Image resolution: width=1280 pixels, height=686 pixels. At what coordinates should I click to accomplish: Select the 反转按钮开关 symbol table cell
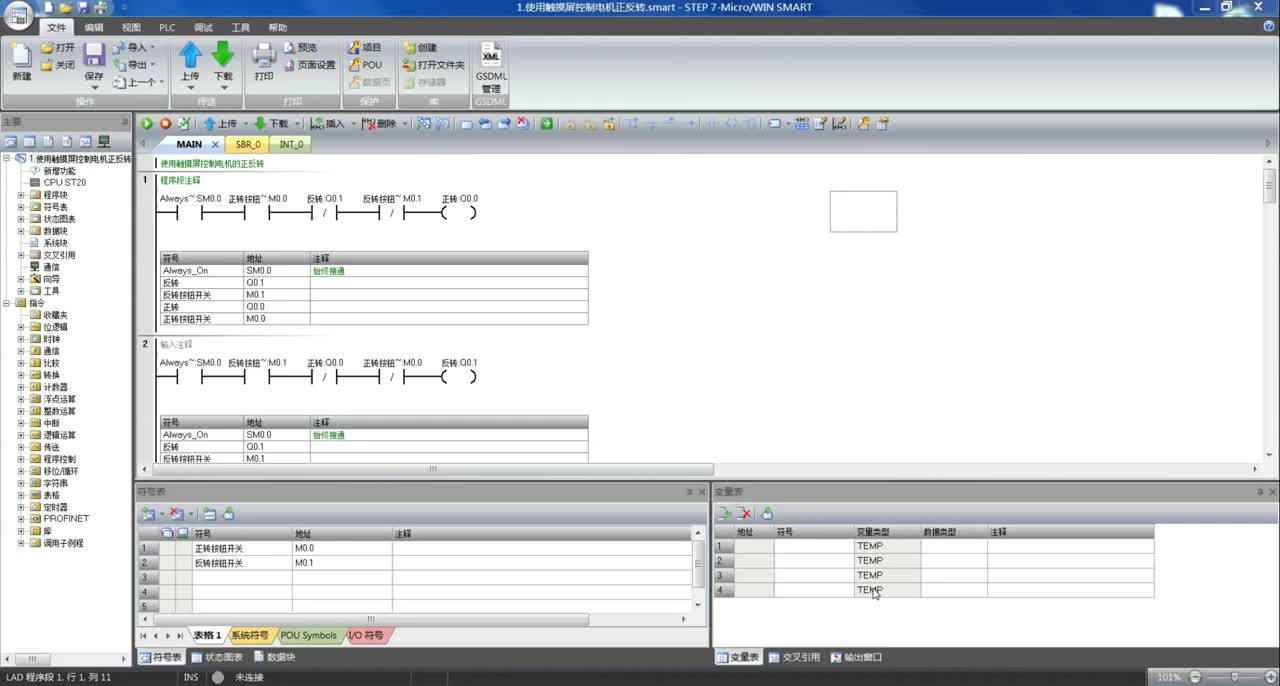[x=242, y=563]
